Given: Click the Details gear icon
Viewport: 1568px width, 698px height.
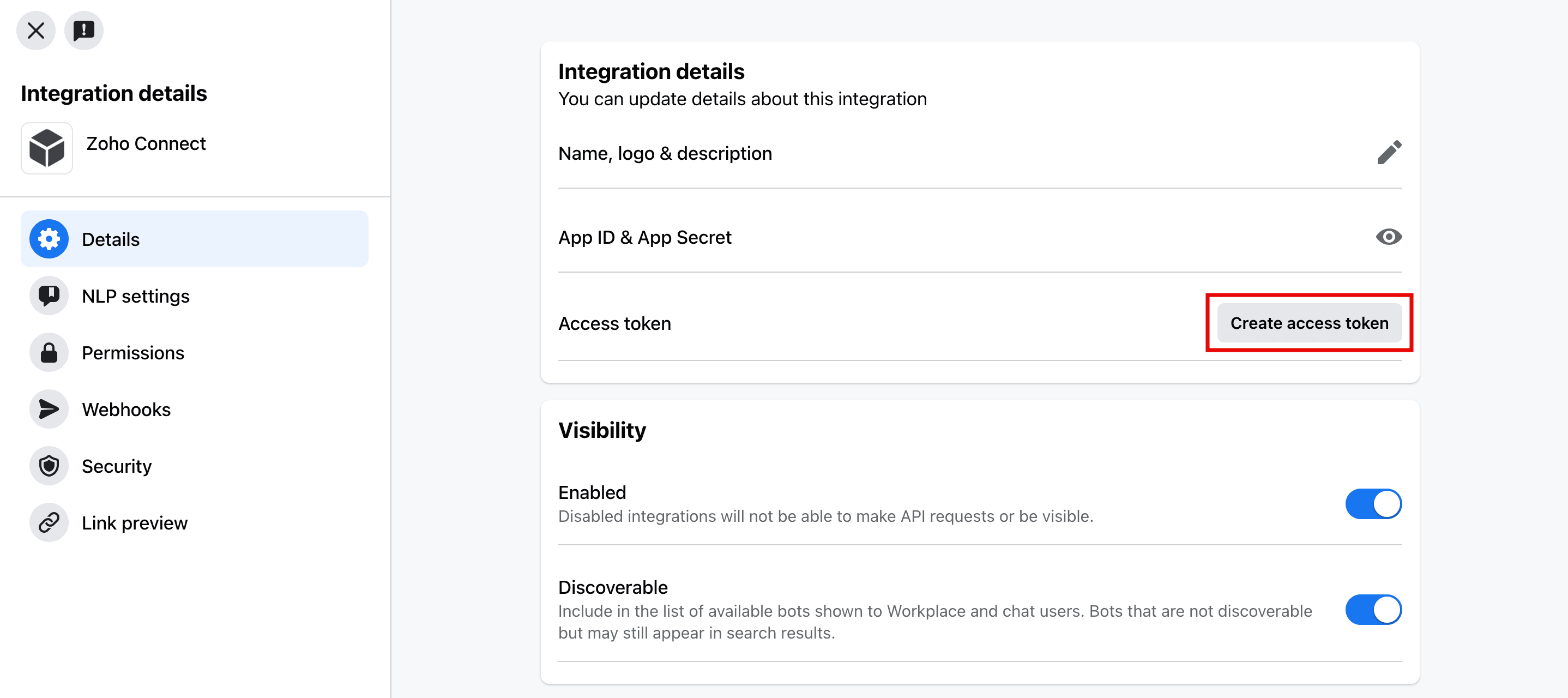Looking at the screenshot, I should click(49, 239).
